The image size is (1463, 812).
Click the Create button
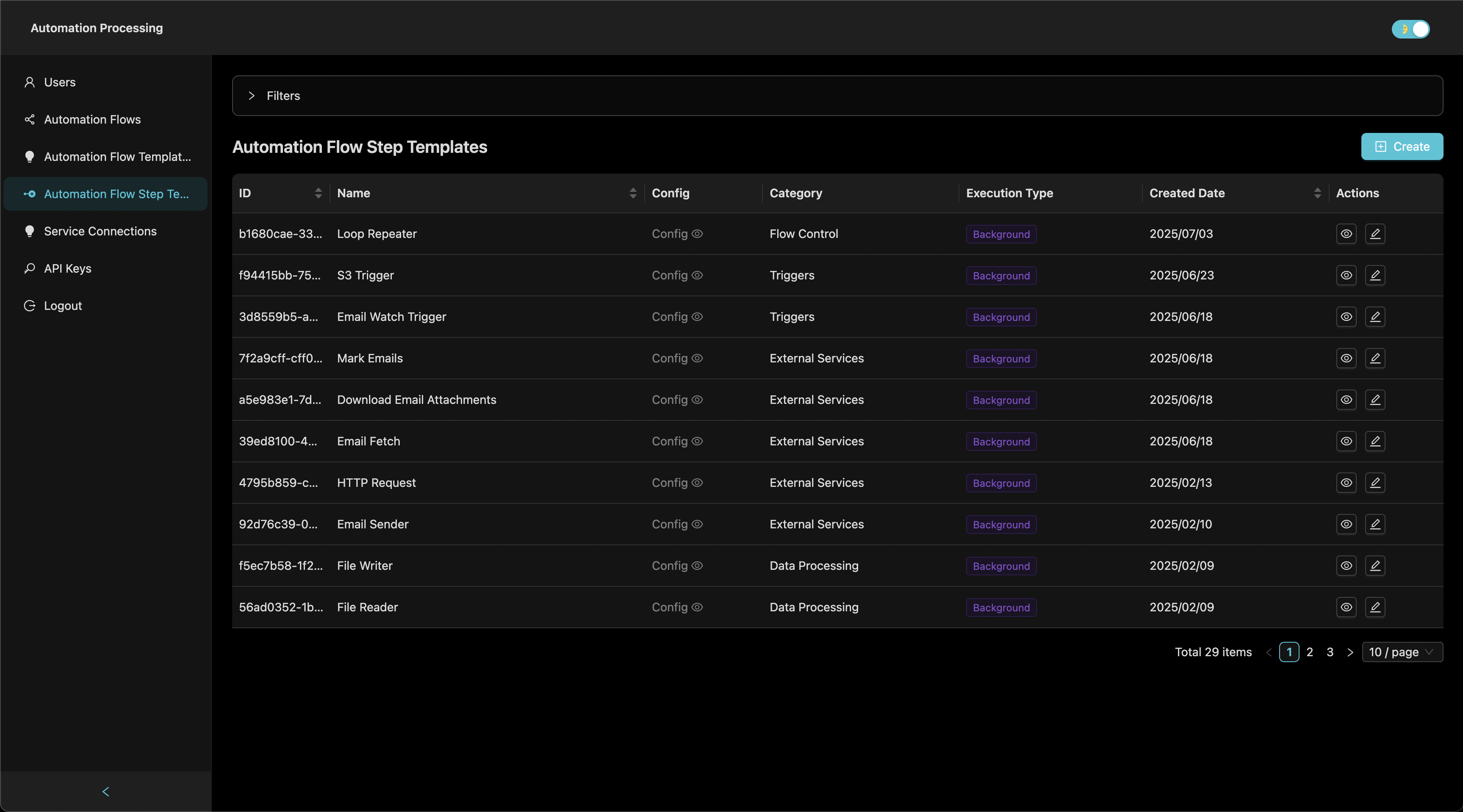pyautogui.click(x=1402, y=146)
